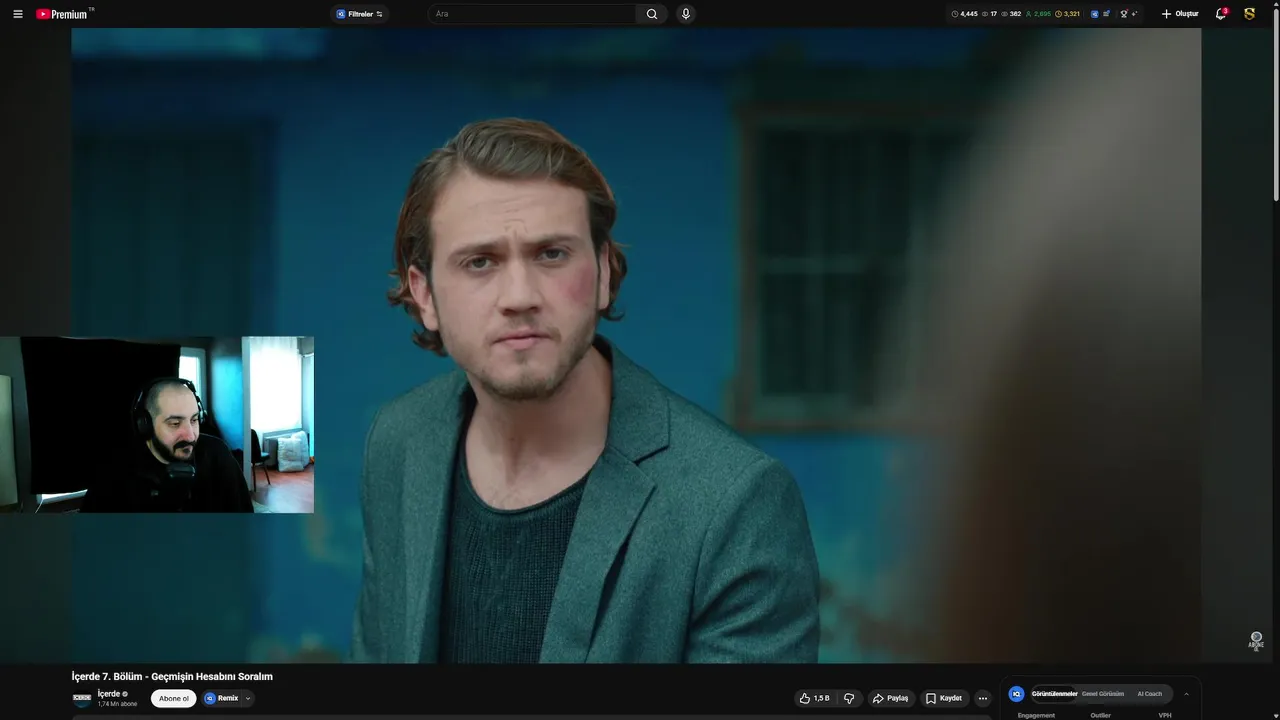Start voice search with microphone icon
This screenshot has height=720, width=1280.
point(685,14)
